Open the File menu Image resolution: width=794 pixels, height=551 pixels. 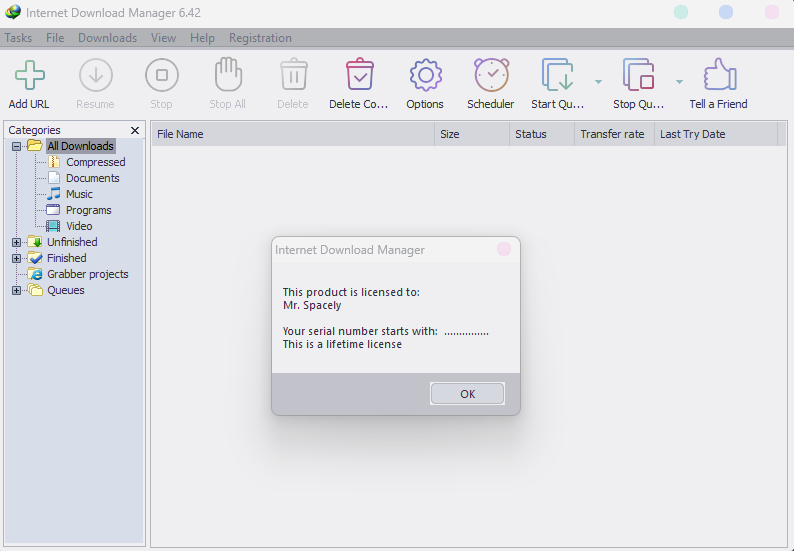click(x=55, y=38)
